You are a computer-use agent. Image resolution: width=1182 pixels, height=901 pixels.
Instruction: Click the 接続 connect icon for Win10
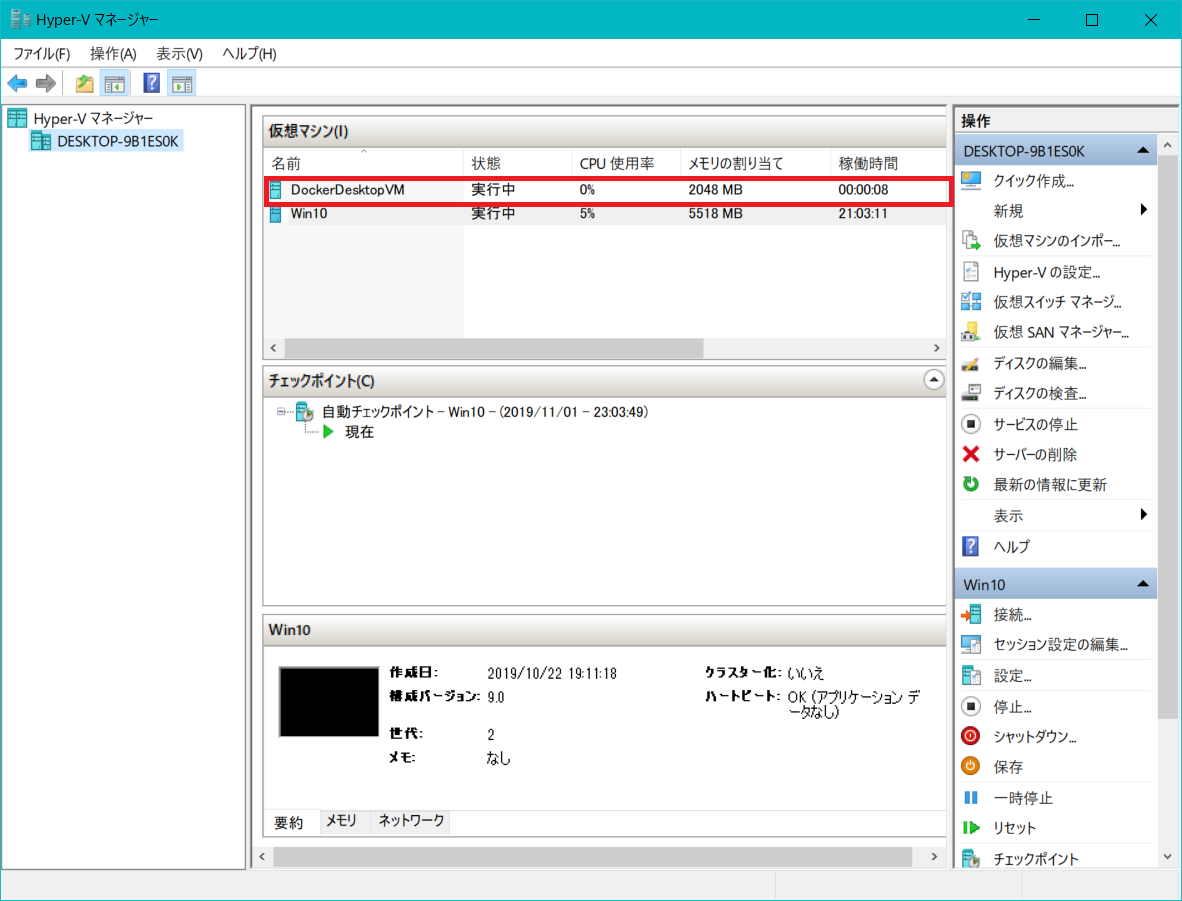click(971, 614)
